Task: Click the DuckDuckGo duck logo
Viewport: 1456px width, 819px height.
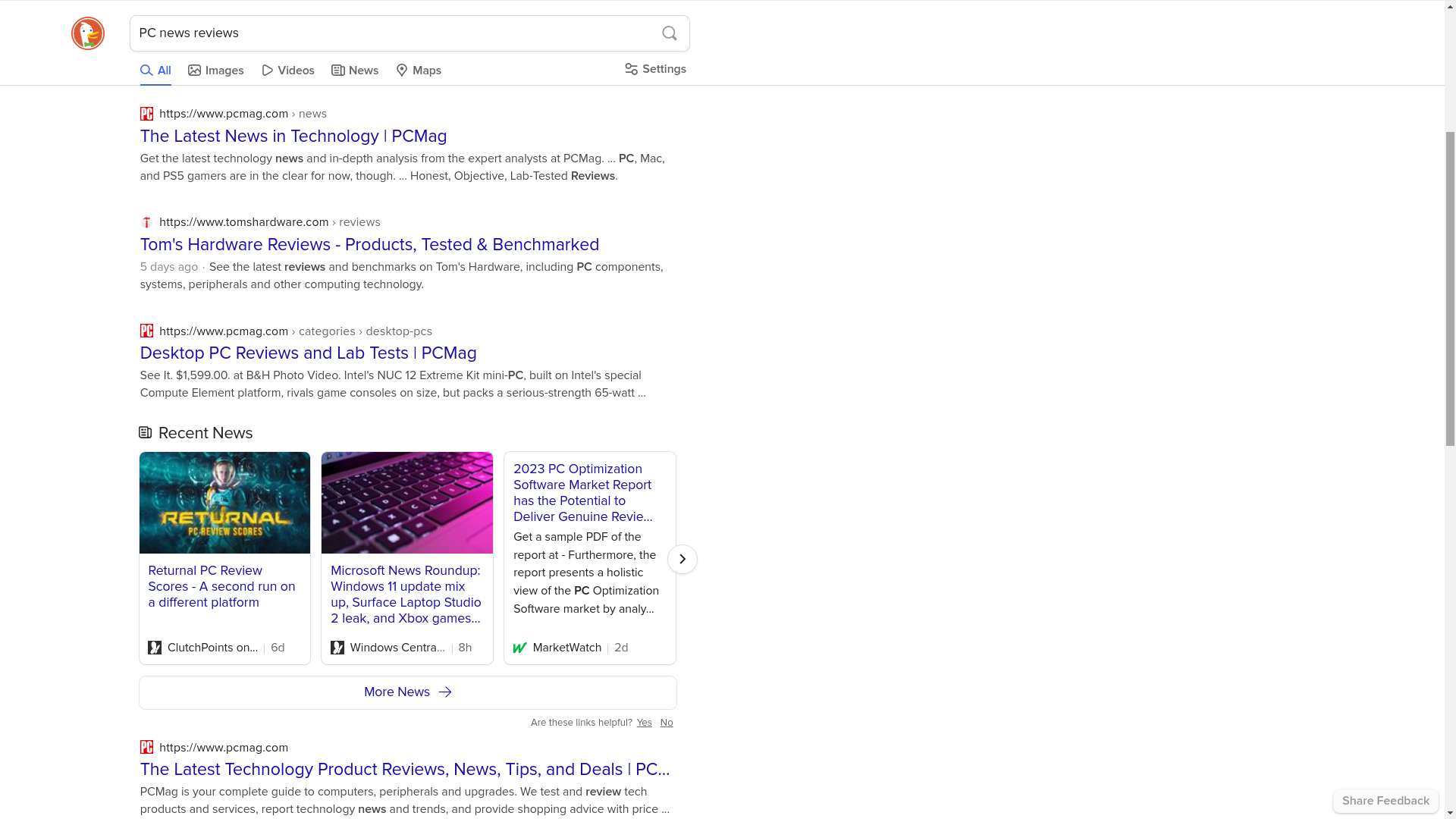Action: pyautogui.click(x=88, y=33)
